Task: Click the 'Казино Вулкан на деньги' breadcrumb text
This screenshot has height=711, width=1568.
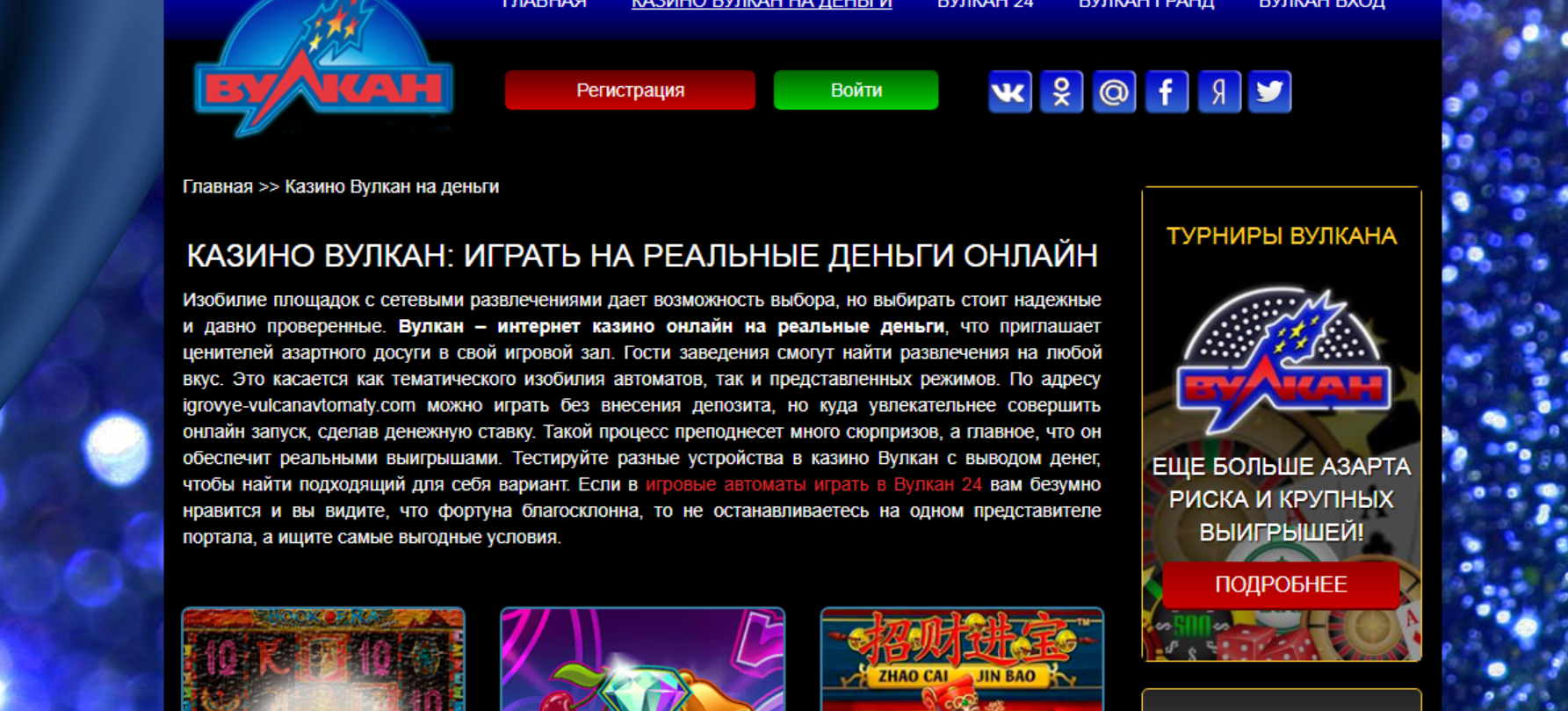Action: tap(392, 186)
